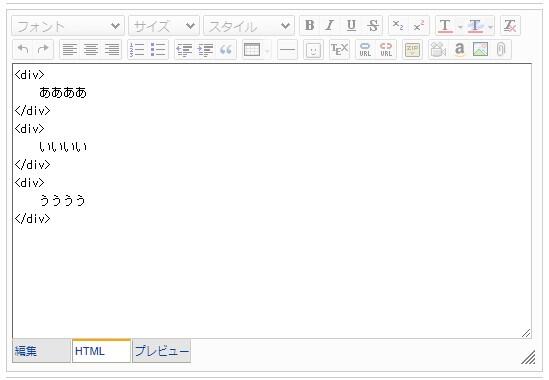
Task: Open the スタイル dropdown
Action: (x=249, y=26)
